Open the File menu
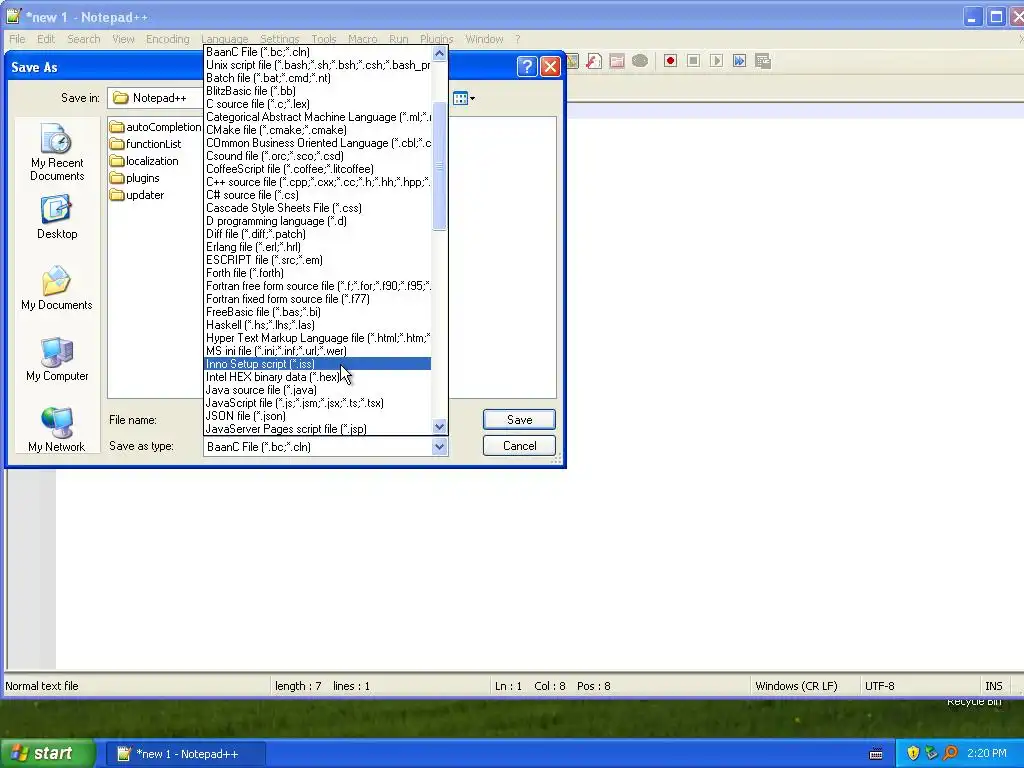Image resolution: width=1024 pixels, height=768 pixels. [x=17, y=39]
